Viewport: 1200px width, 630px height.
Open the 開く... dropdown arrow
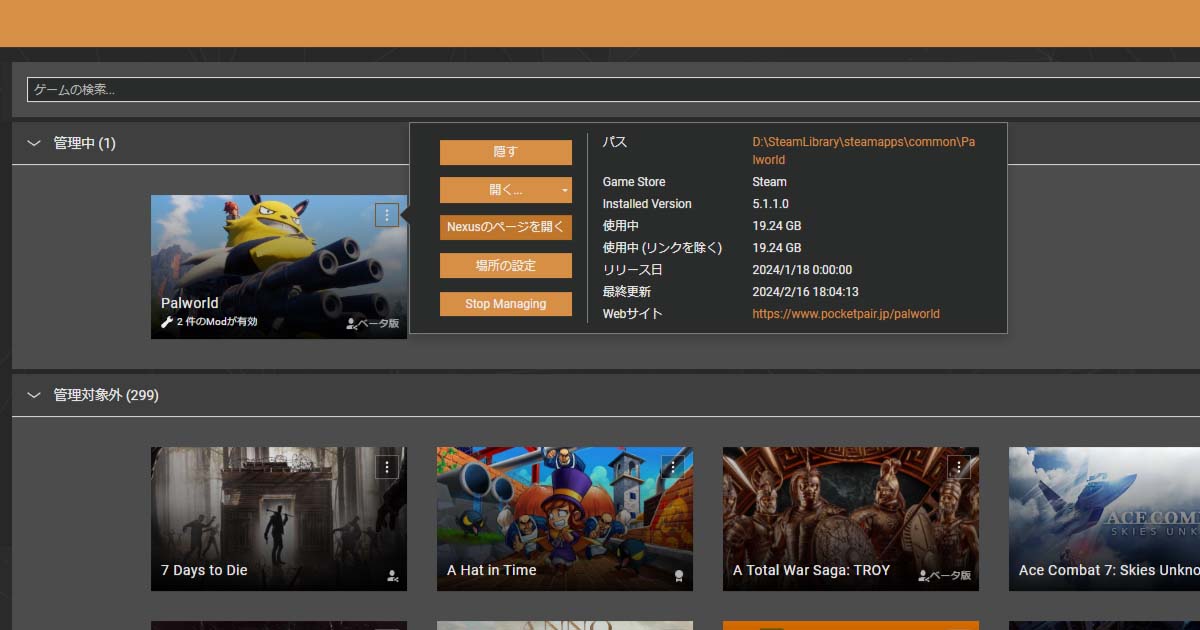coord(565,190)
